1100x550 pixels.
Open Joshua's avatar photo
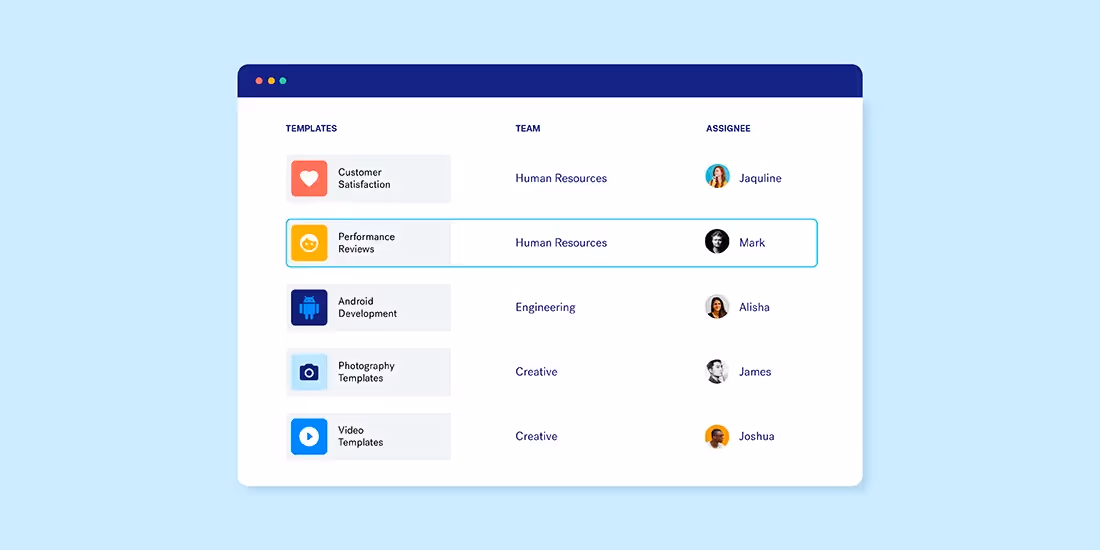click(717, 436)
